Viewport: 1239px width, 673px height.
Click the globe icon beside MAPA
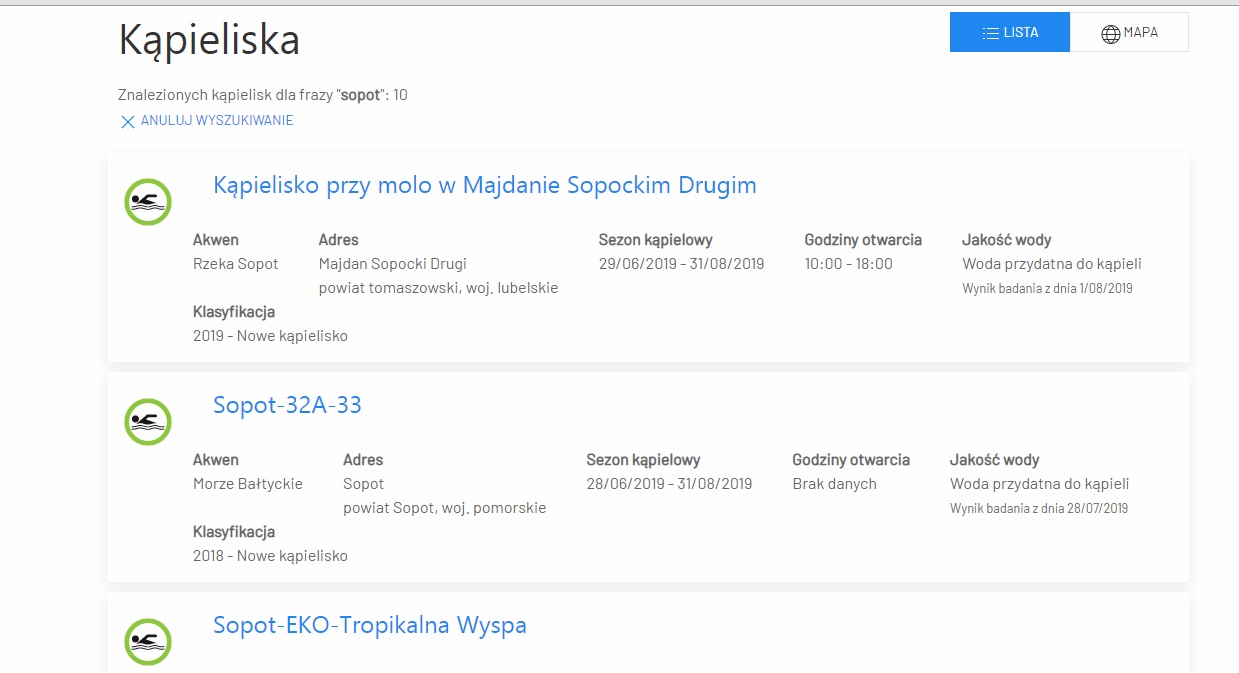coord(1110,34)
